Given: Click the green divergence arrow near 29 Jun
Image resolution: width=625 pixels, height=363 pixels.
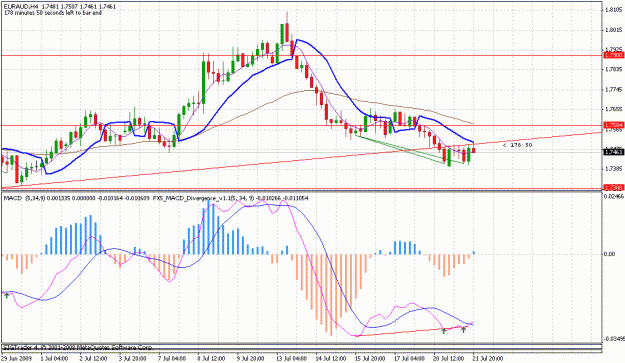Looking at the screenshot, I should pos(6,295).
